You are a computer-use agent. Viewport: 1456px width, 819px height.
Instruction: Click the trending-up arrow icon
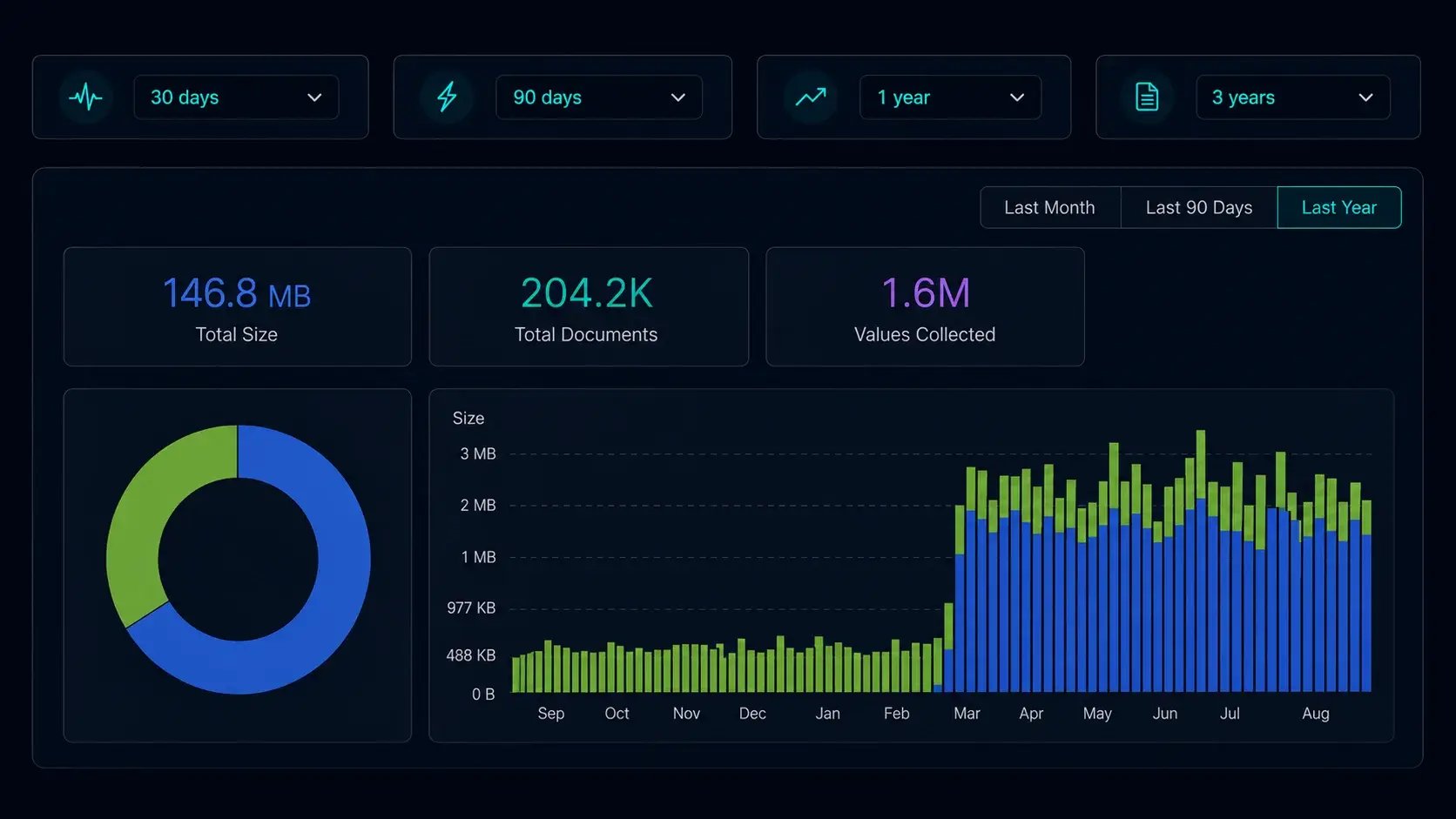coord(811,97)
